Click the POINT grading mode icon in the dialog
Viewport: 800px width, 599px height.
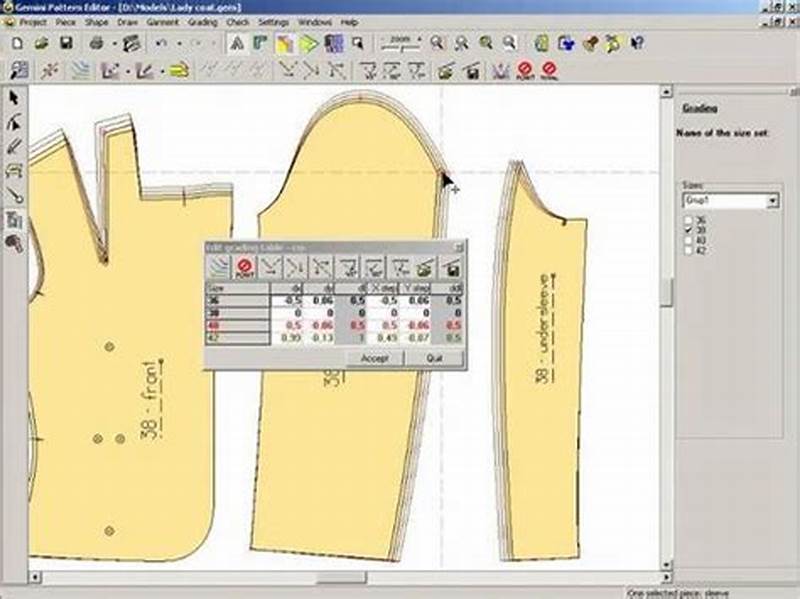246,269
